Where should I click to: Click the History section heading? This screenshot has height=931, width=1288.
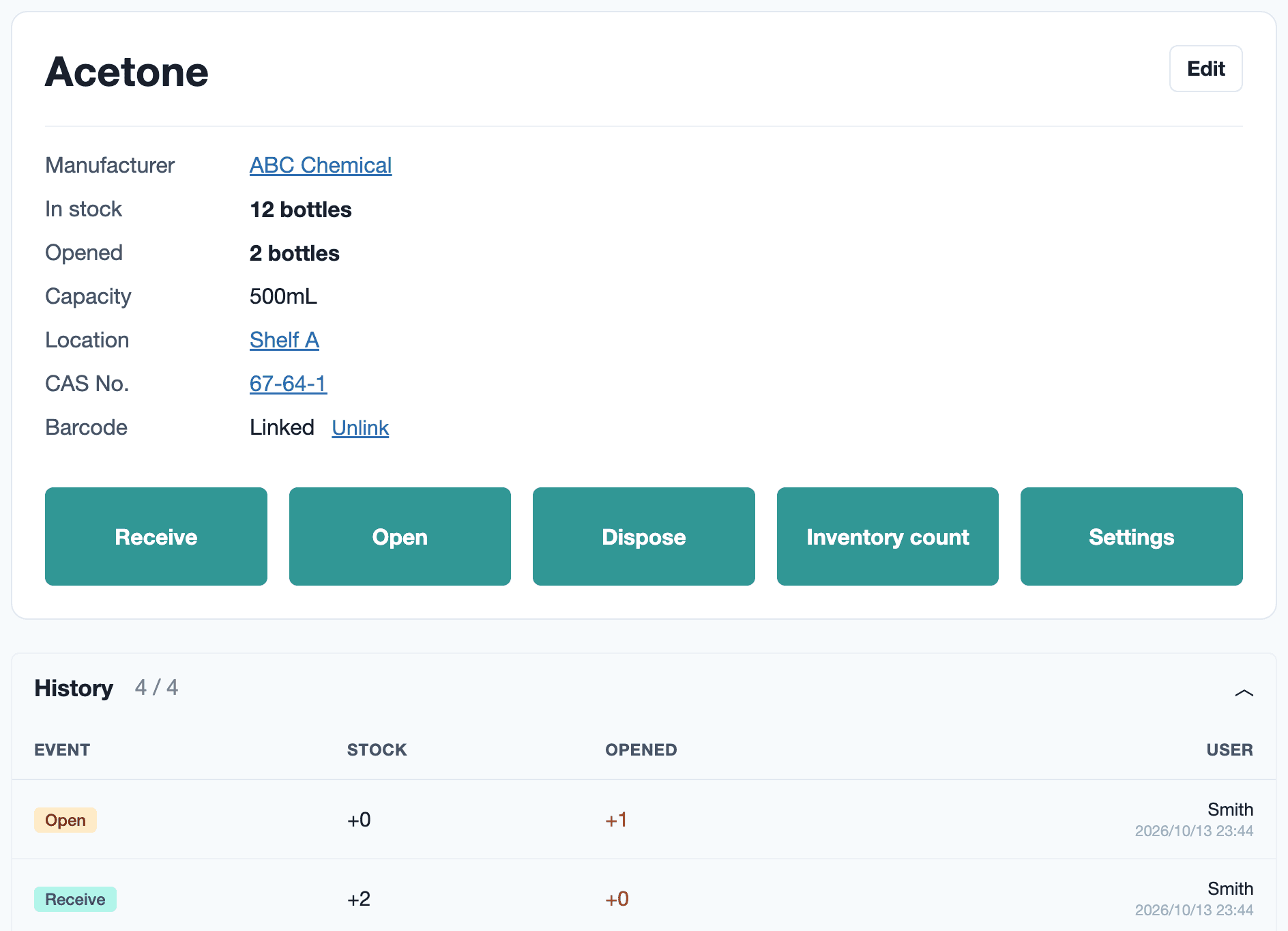[74, 688]
